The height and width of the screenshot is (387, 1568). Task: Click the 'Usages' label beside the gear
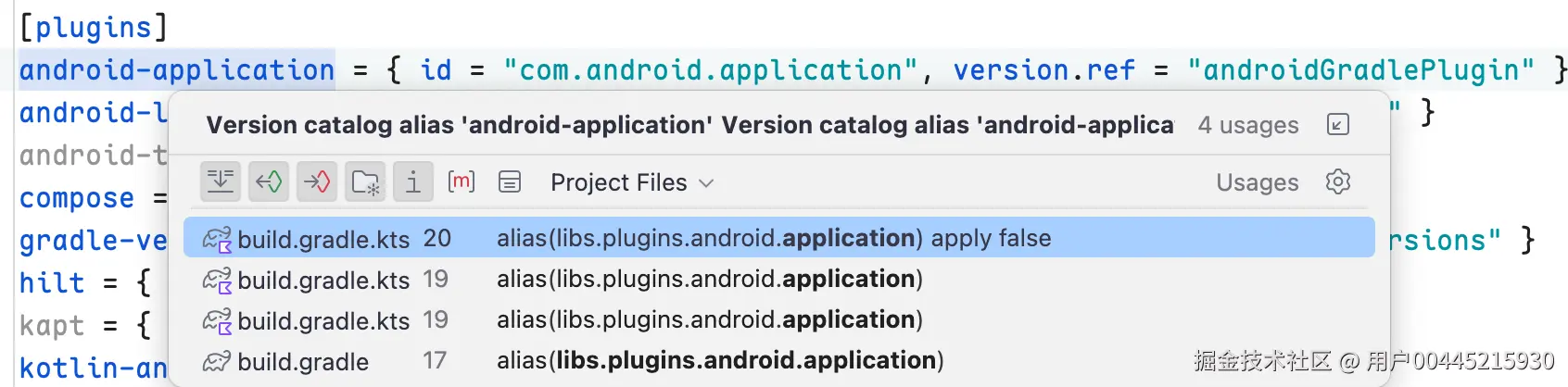click(1257, 182)
